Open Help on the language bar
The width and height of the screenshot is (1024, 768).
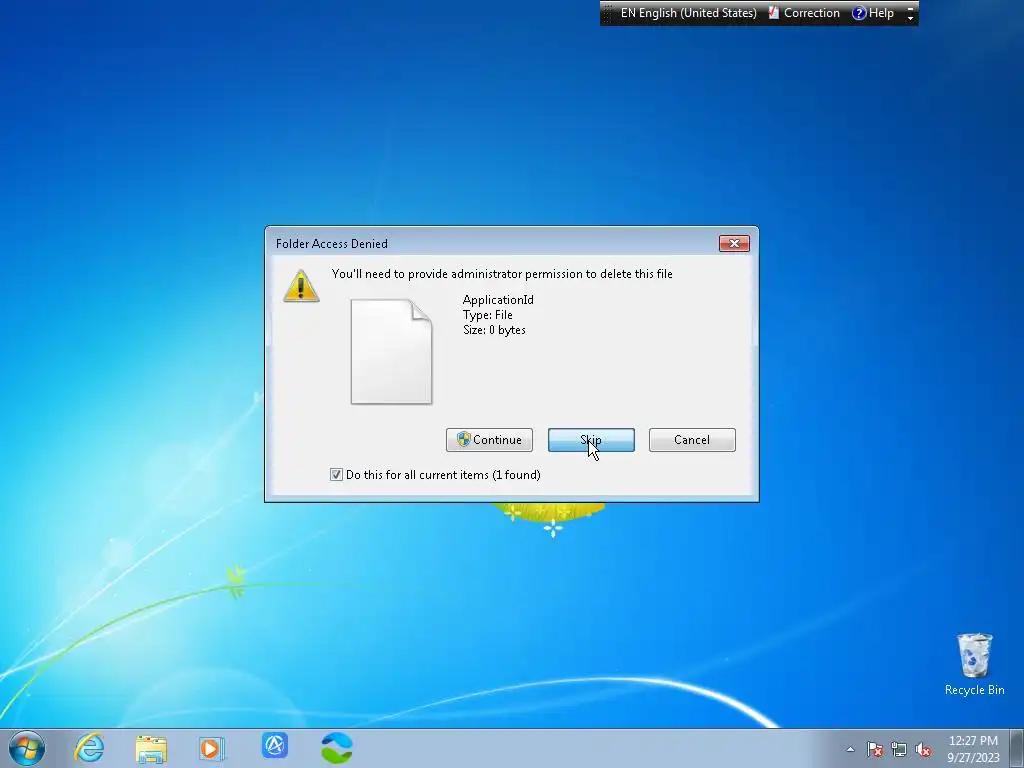click(873, 13)
